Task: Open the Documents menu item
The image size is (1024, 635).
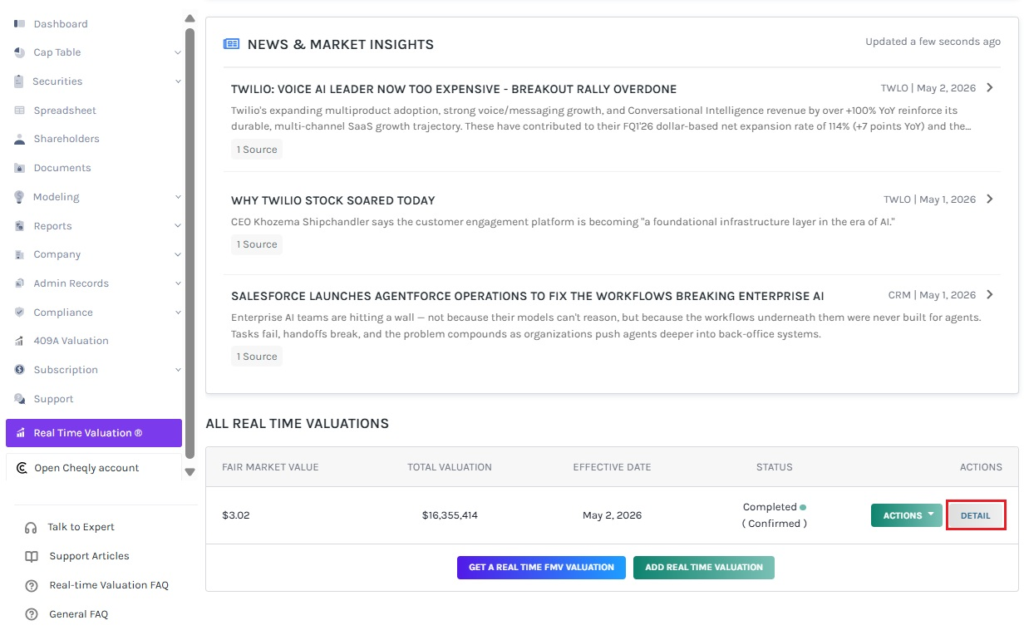Action: [62, 167]
